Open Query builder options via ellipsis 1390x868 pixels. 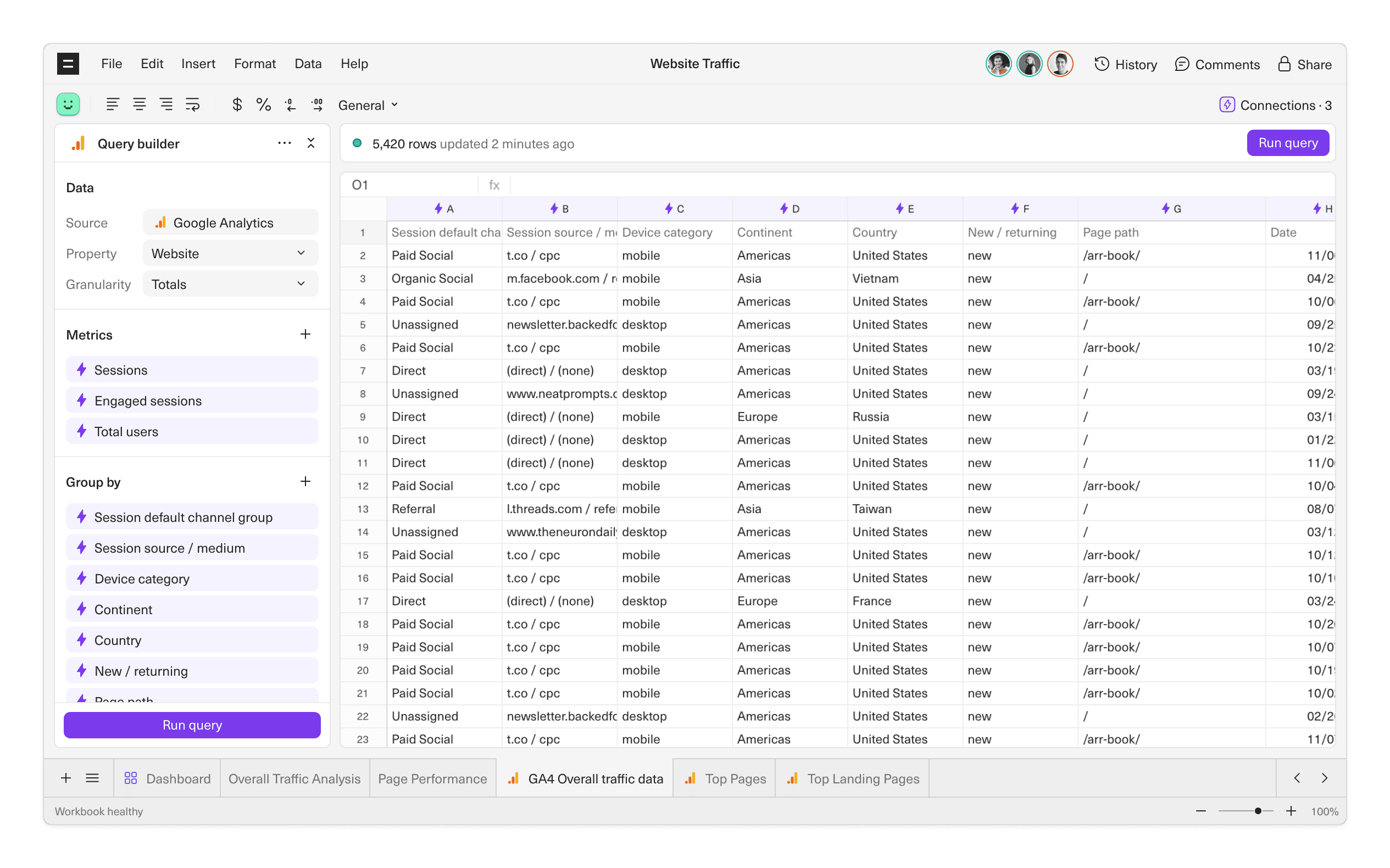[285, 143]
